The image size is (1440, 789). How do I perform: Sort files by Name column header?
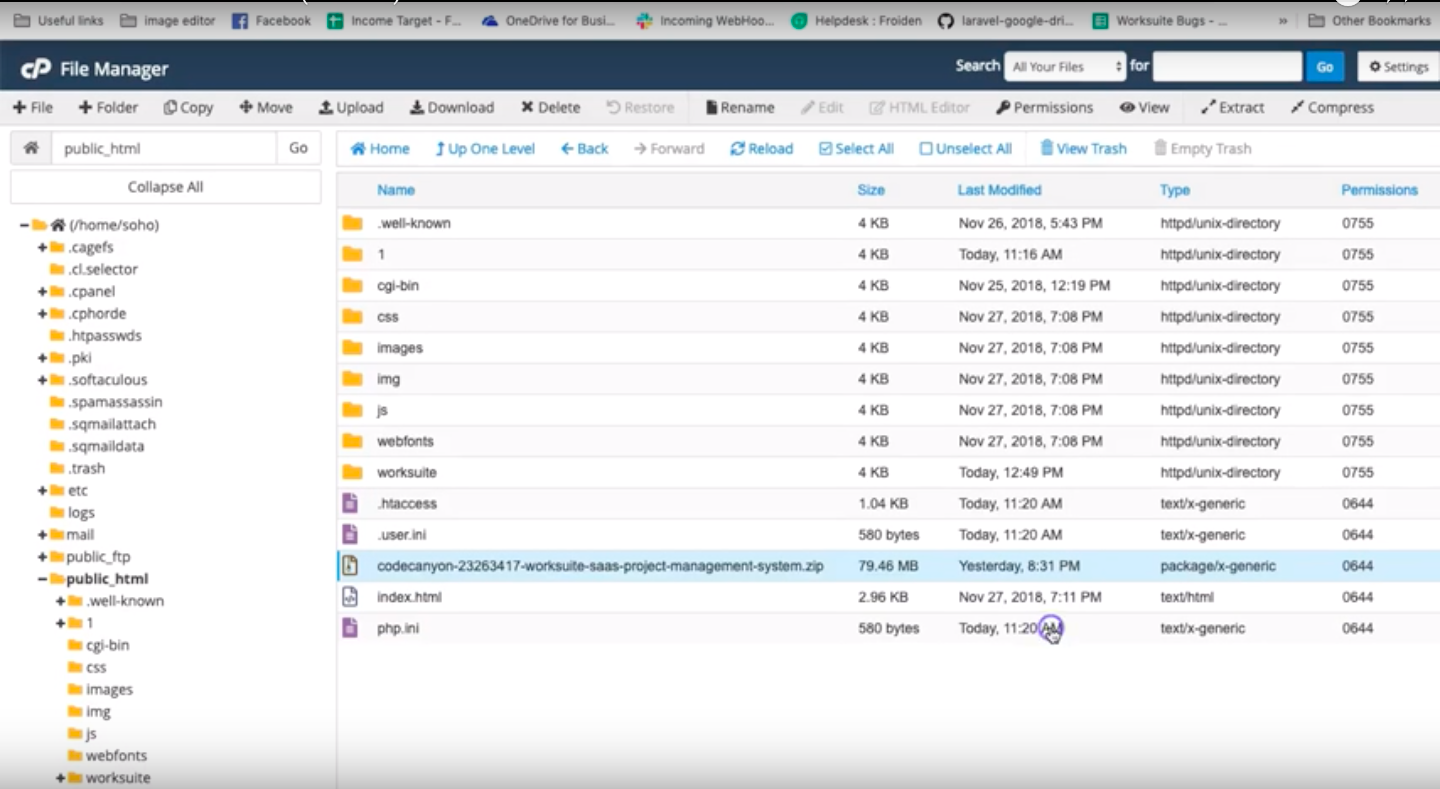point(395,190)
